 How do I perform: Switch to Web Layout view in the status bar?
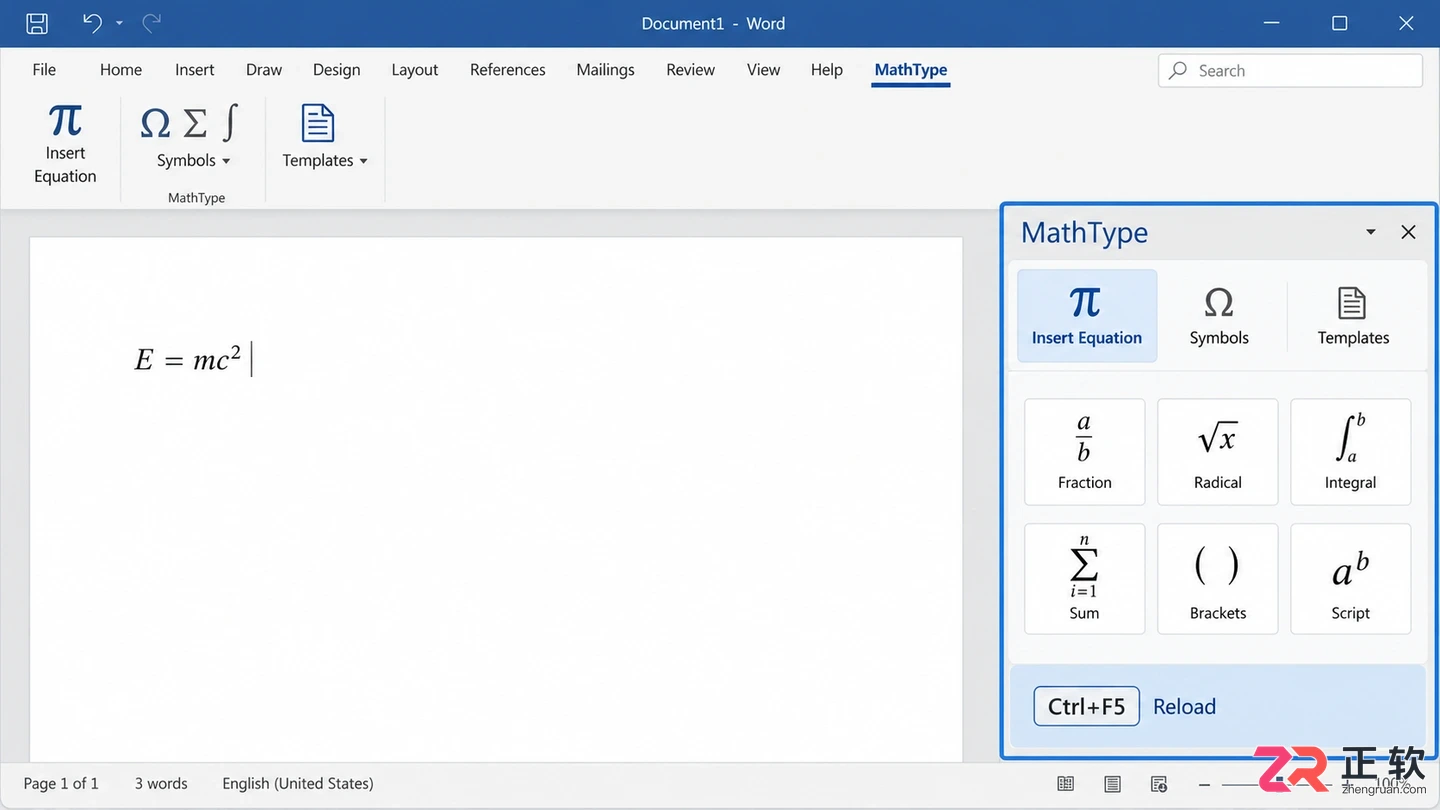(1159, 784)
